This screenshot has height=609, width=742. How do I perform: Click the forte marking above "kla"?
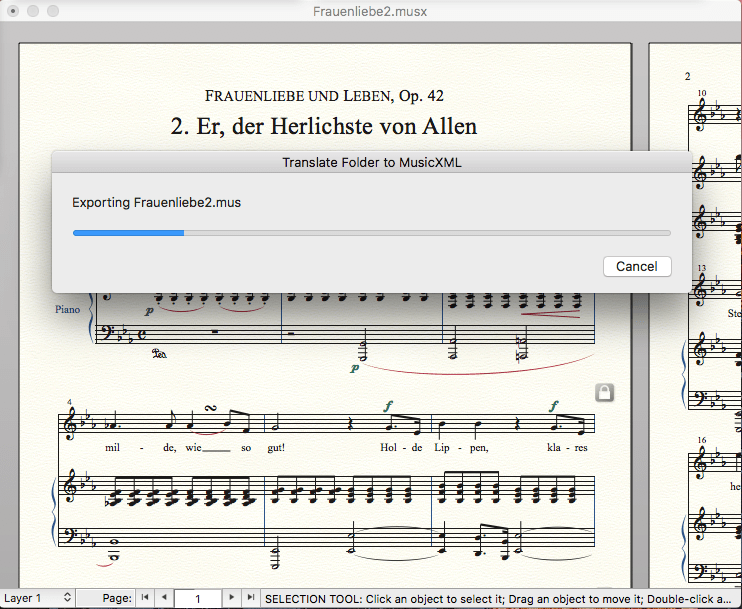tap(554, 406)
